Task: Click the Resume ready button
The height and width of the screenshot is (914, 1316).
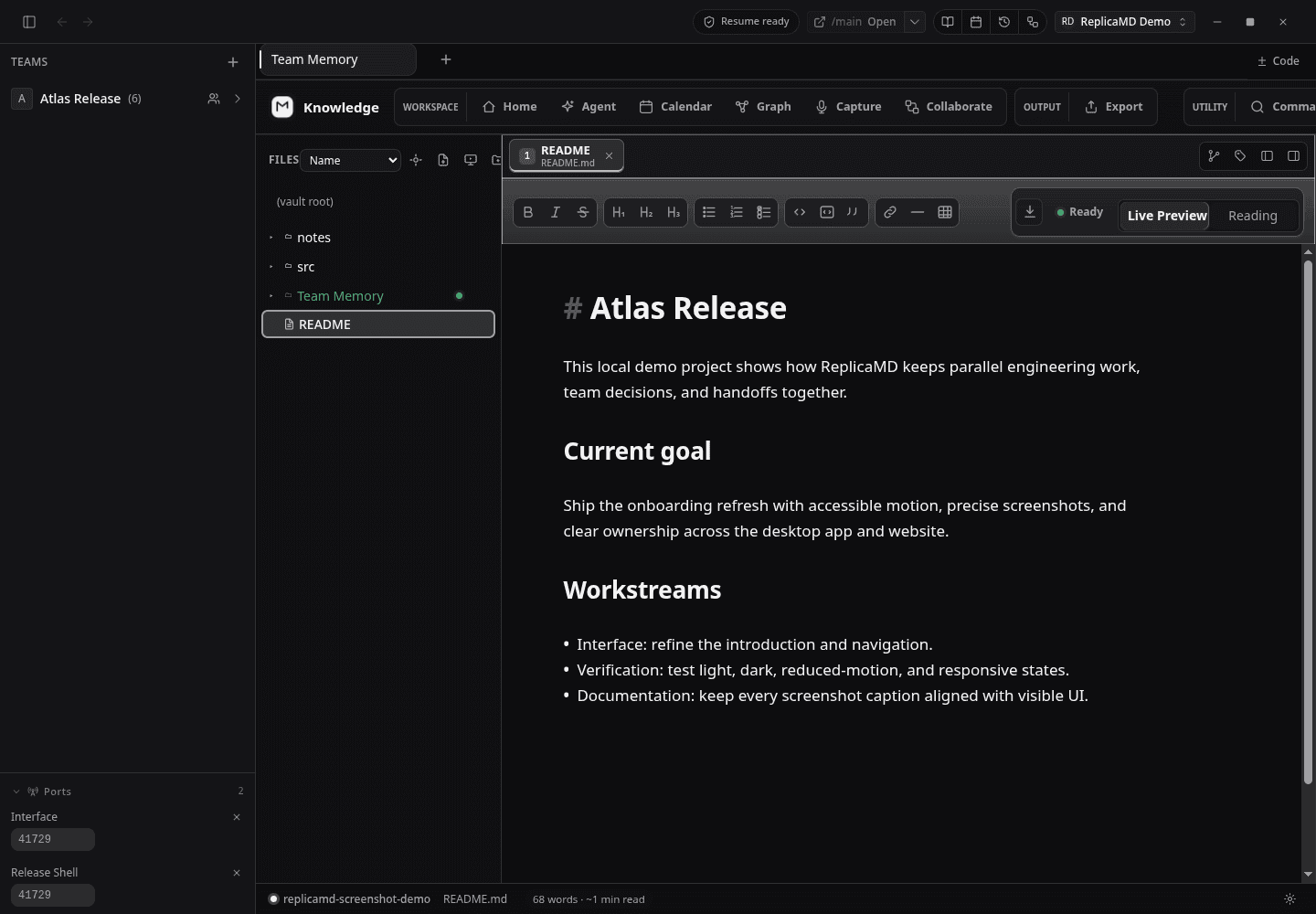Action: click(x=746, y=22)
